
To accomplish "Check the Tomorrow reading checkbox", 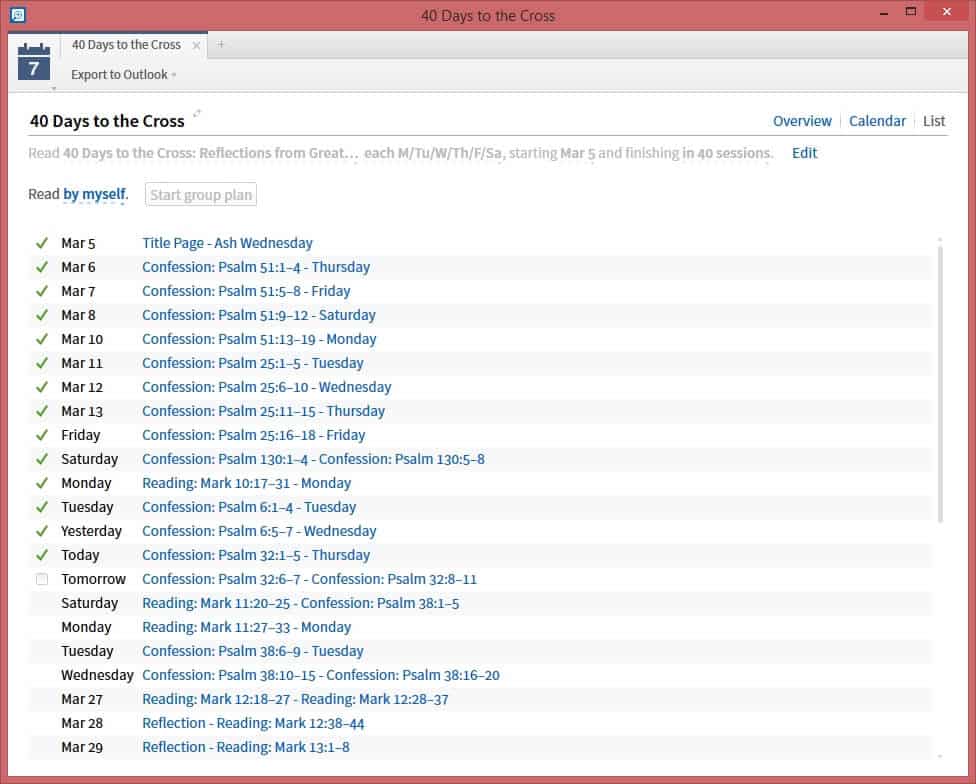I will 42,579.
